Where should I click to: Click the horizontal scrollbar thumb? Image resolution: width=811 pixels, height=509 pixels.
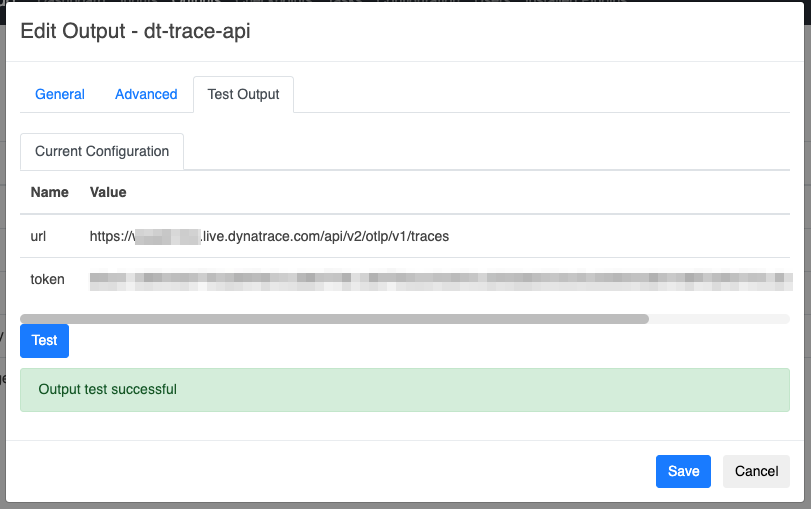coord(334,319)
